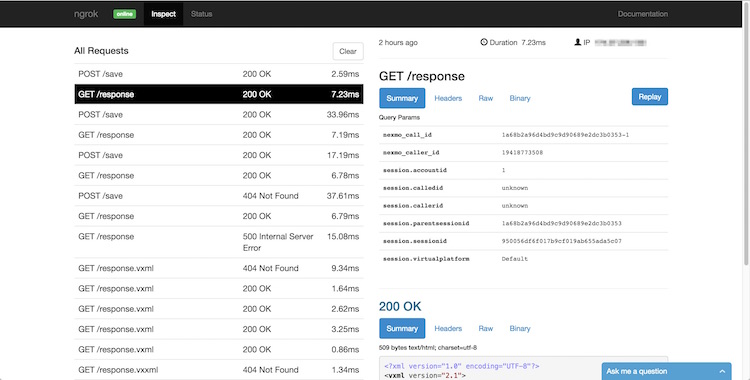The width and height of the screenshot is (750, 380).
Task: View the response Raw tab under 200 OK
Action: point(485,328)
